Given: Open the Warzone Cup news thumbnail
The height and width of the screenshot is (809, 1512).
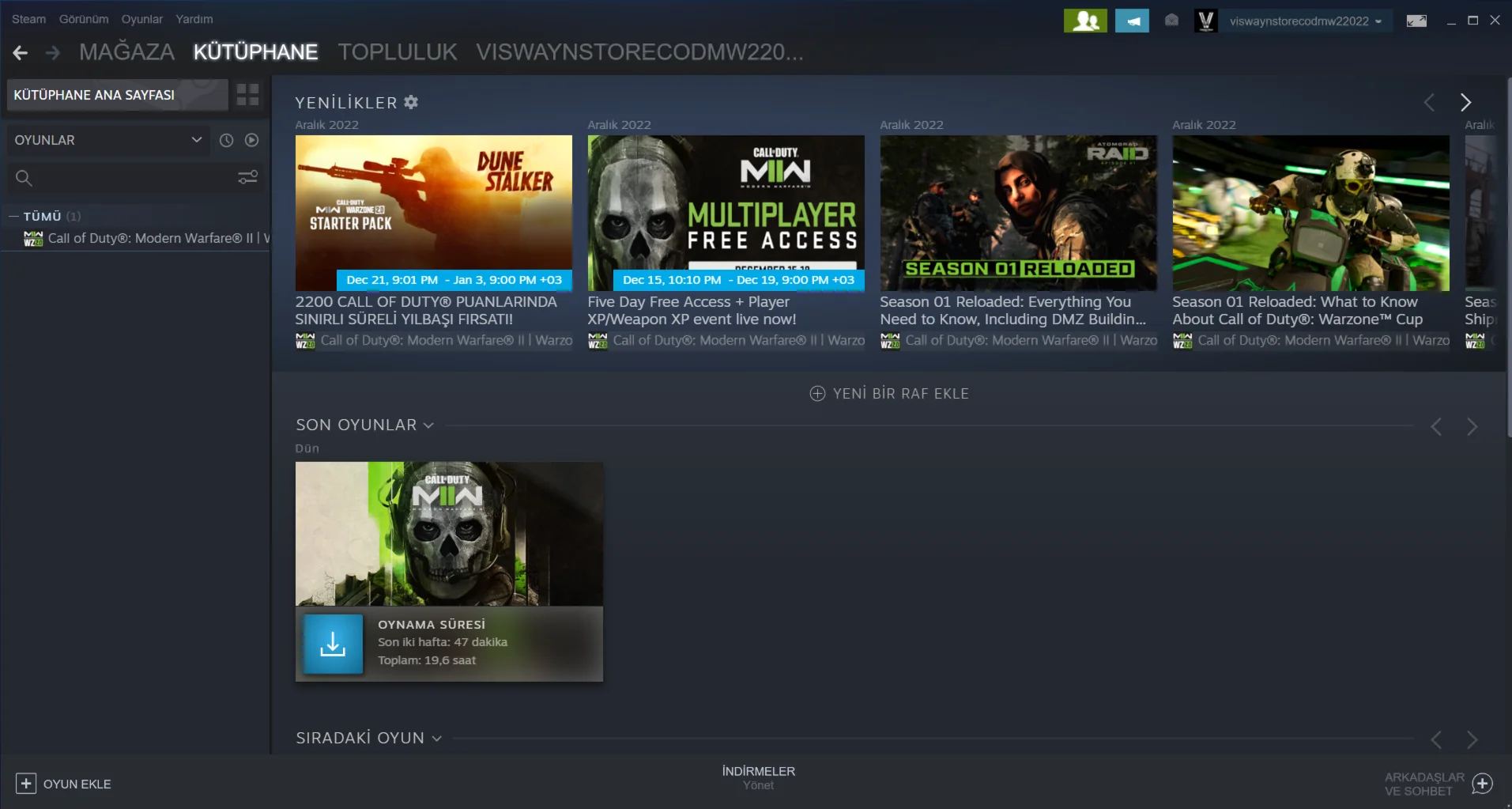Looking at the screenshot, I should tap(1311, 213).
